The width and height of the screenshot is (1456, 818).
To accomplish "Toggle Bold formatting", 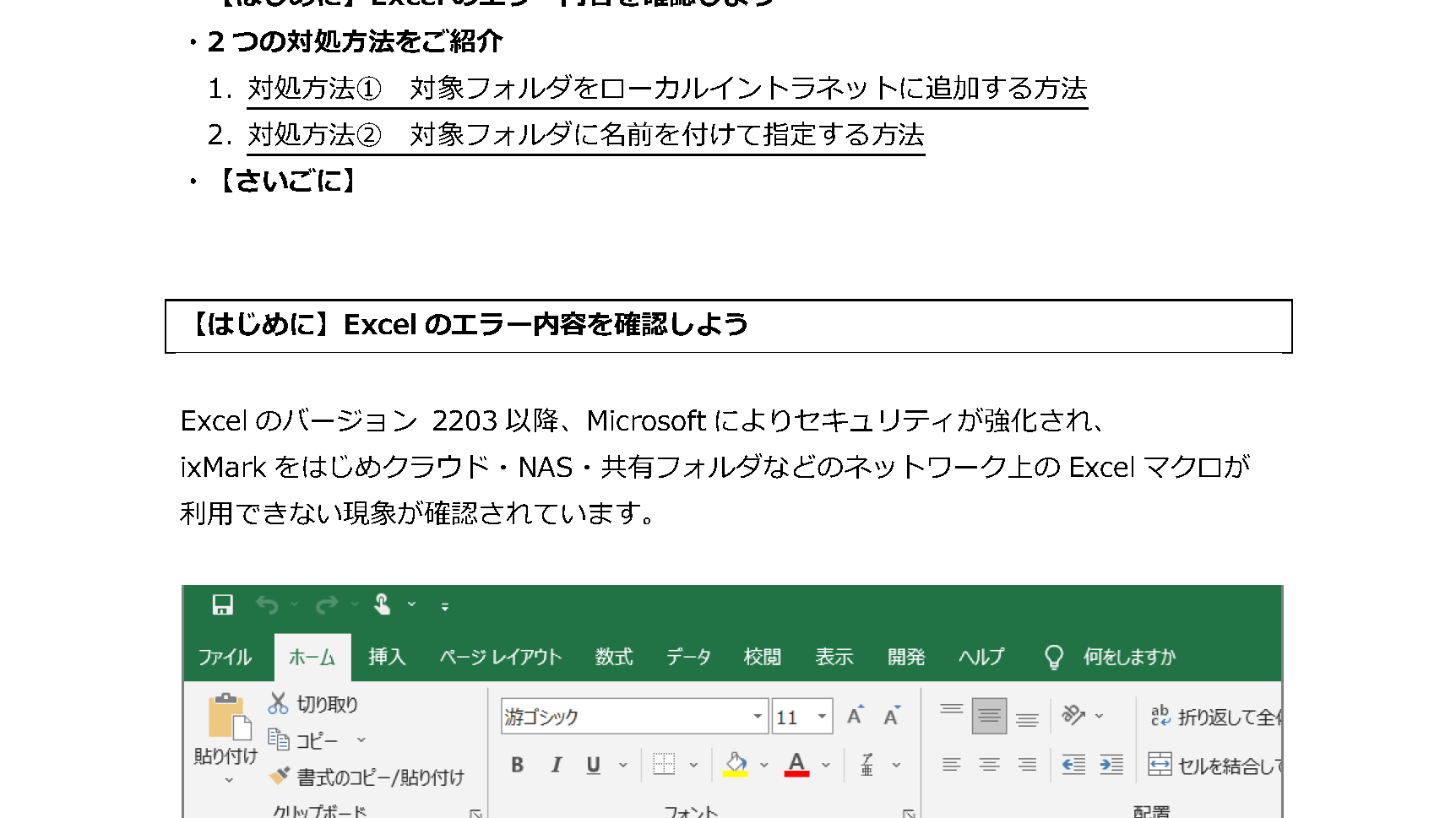I will [518, 765].
